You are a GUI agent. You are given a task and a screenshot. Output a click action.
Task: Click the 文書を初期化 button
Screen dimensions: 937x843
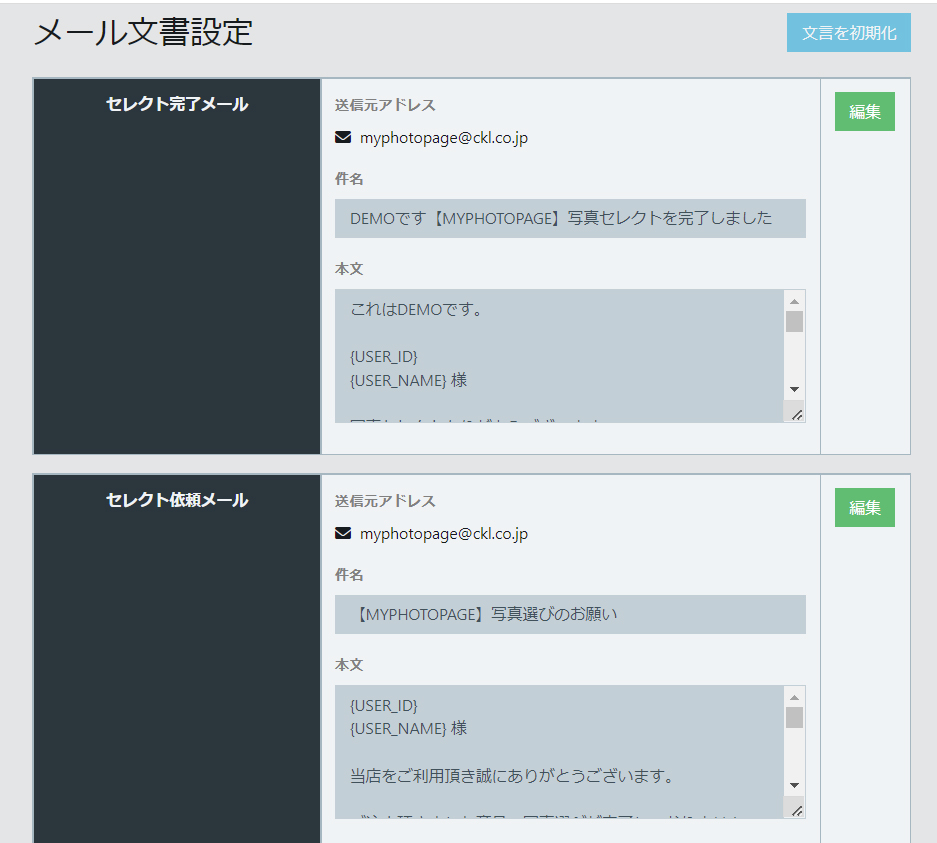pos(848,32)
